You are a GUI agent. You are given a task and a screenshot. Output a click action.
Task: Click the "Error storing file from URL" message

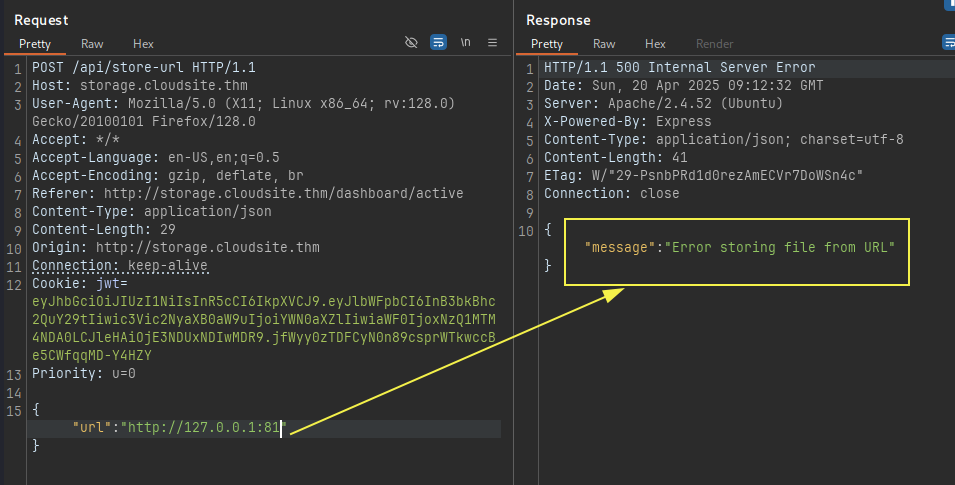click(x=780, y=247)
